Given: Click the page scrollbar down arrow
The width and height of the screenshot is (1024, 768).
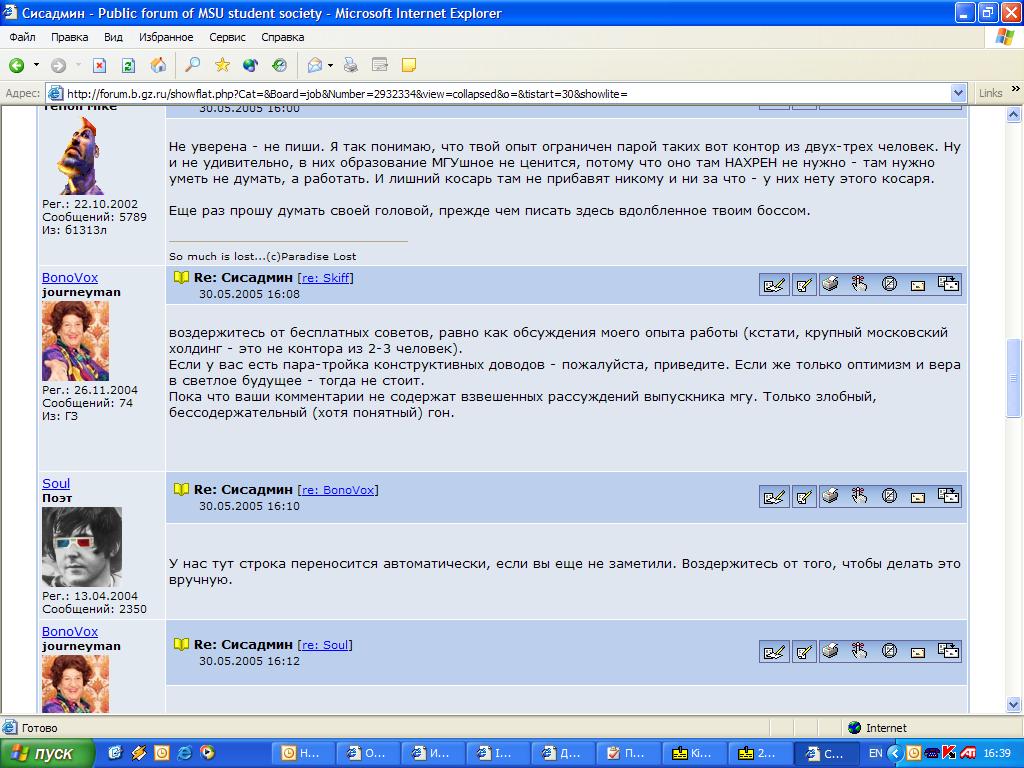Looking at the screenshot, I should coord(1014,705).
